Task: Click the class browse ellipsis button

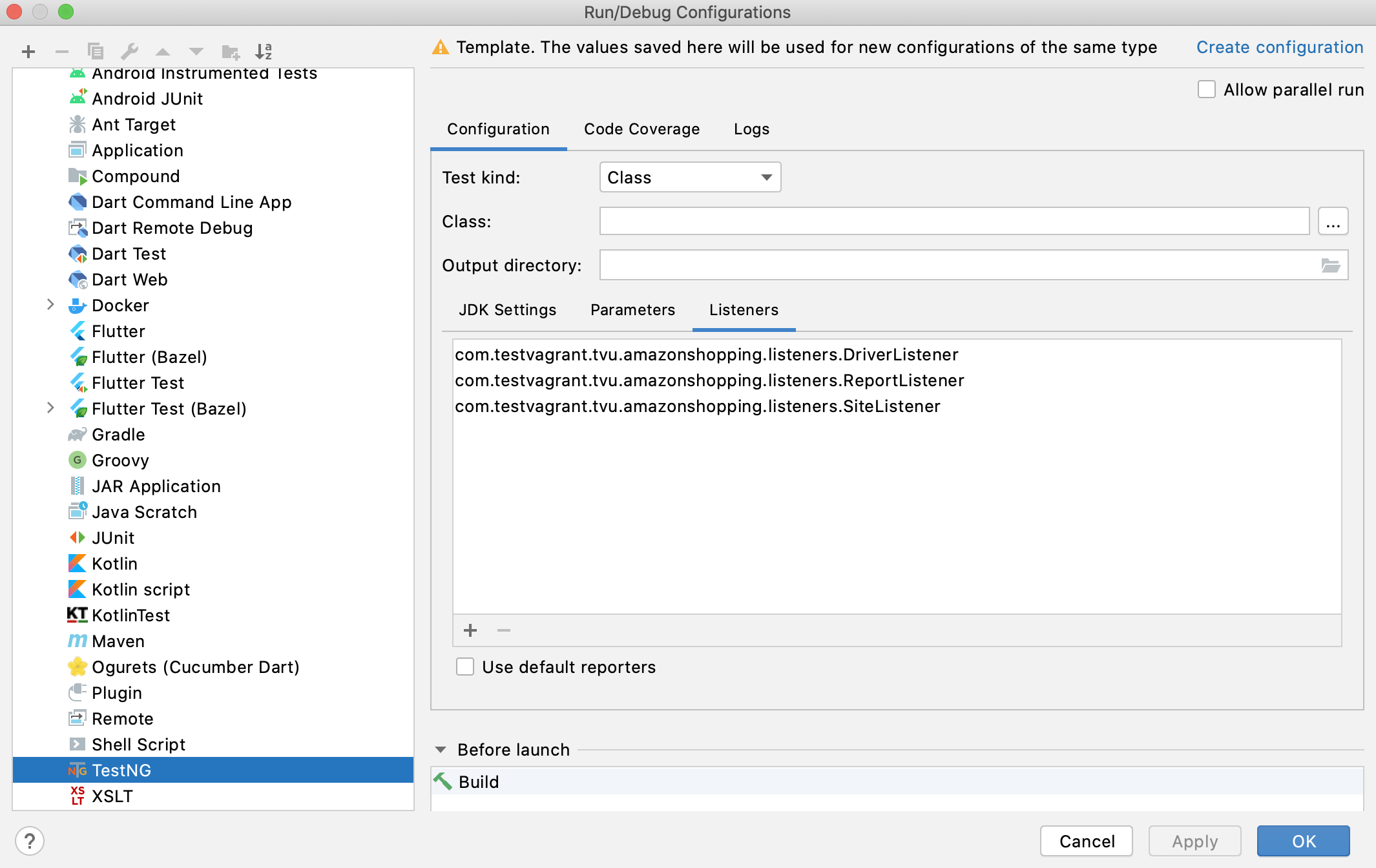Action: tap(1333, 222)
